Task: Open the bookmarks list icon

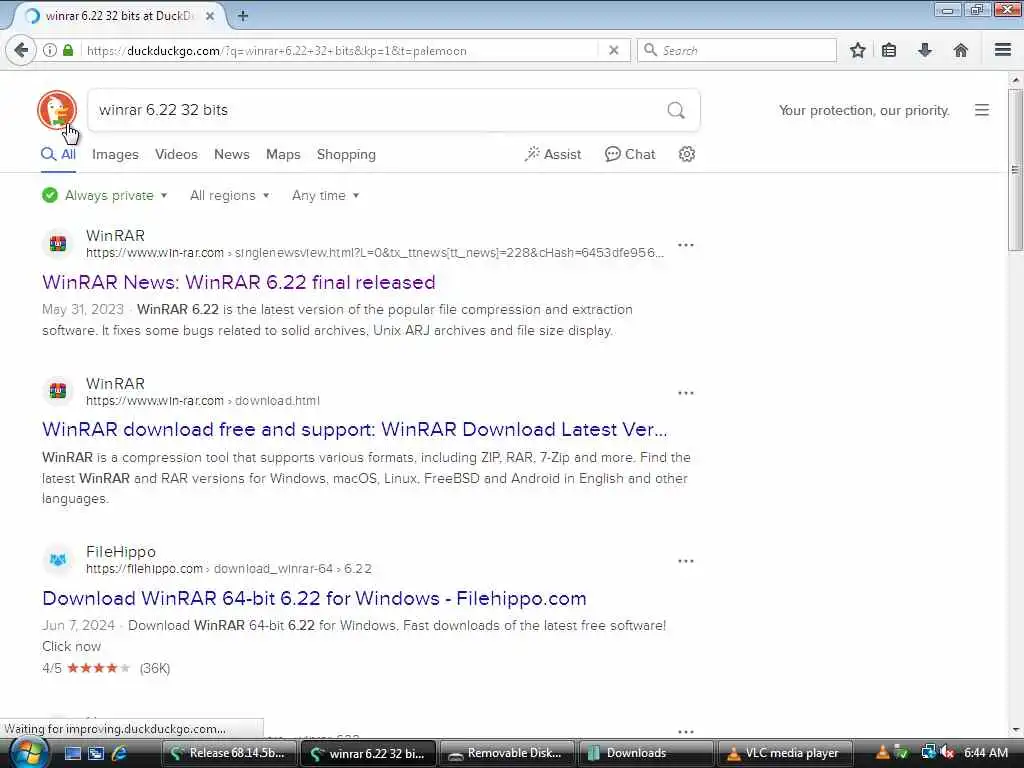Action: [889, 50]
